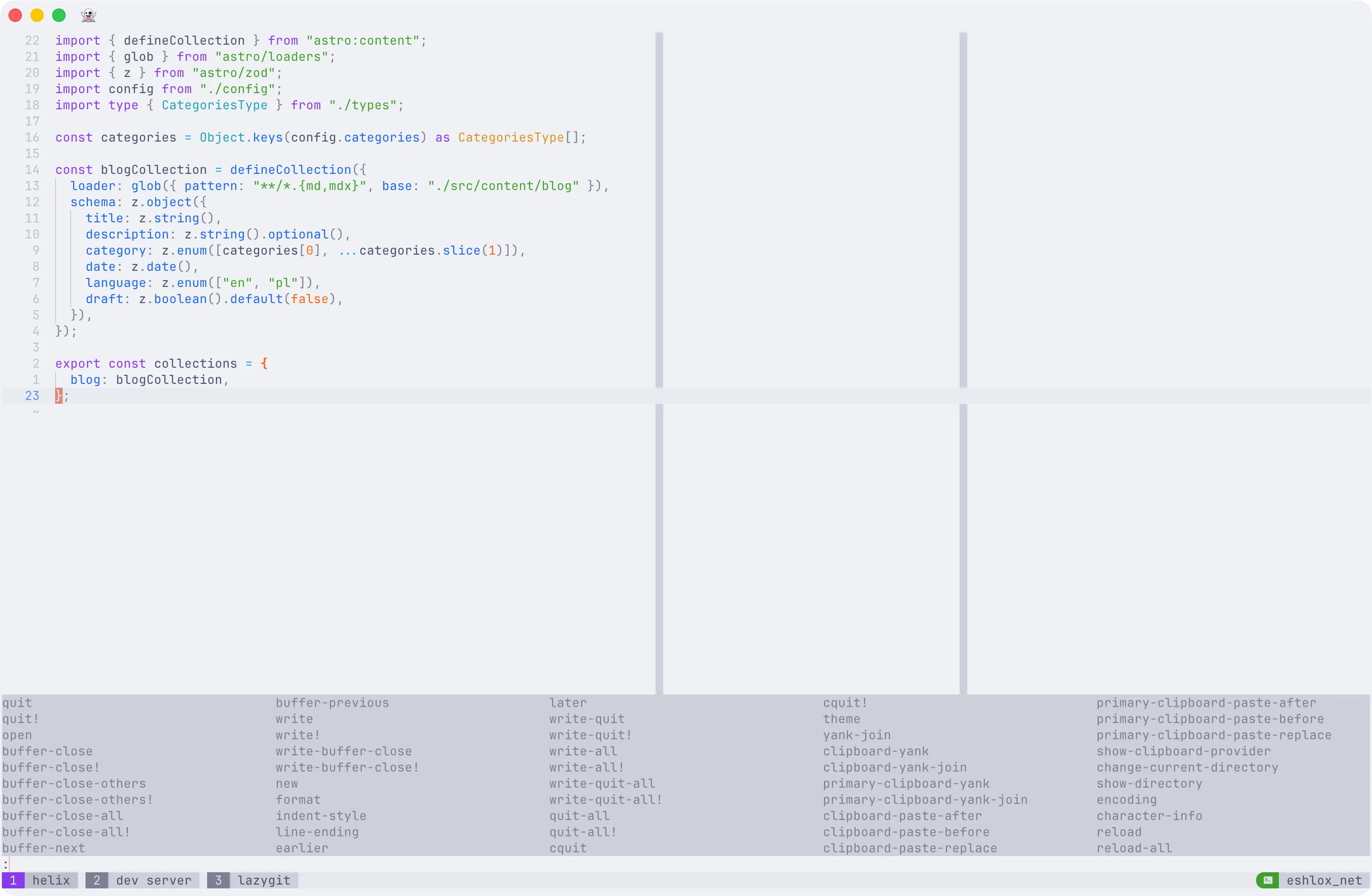Switch to the helix tab

pyautogui.click(x=51, y=880)
